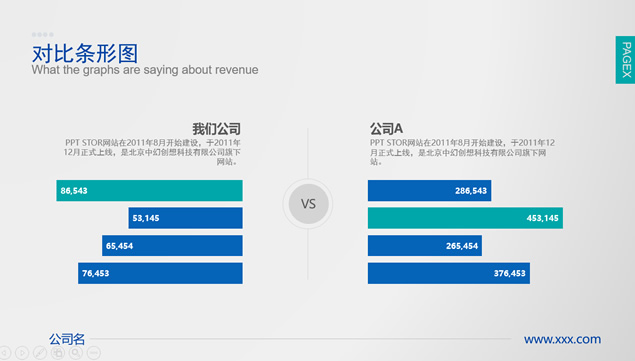Select the teal 453,145 bar
Image resolution: width=635 pixels, height=361 pixels.
coord(465,218)
